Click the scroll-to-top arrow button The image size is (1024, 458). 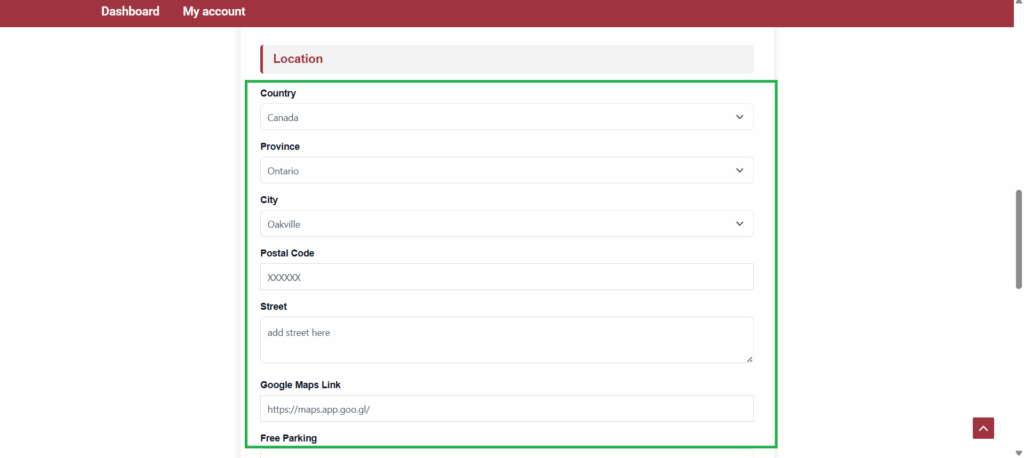983,428
